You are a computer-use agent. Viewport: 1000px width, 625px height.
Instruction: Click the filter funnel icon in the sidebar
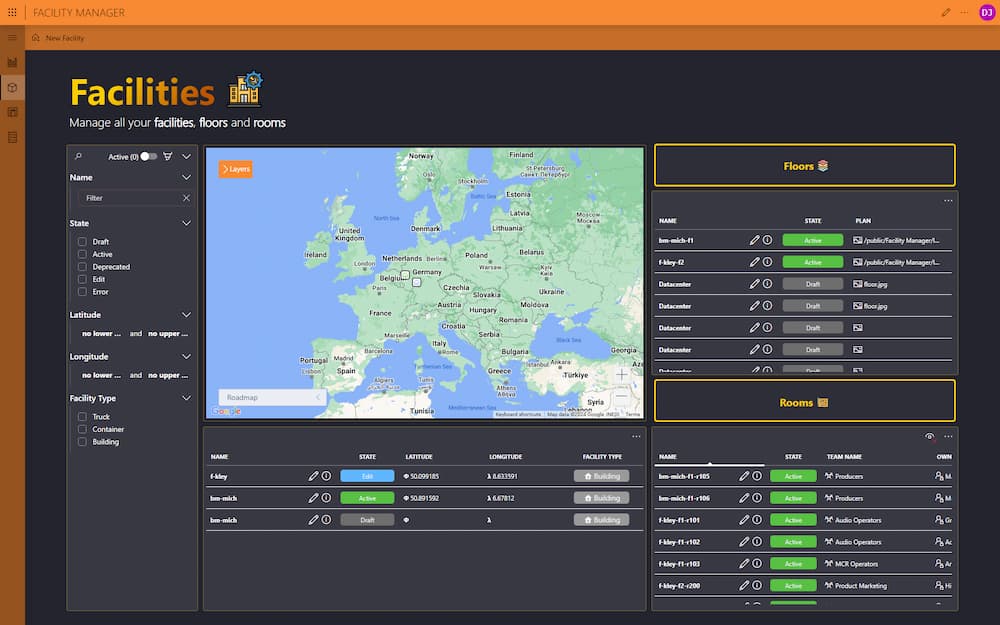(x=168, y=156)
